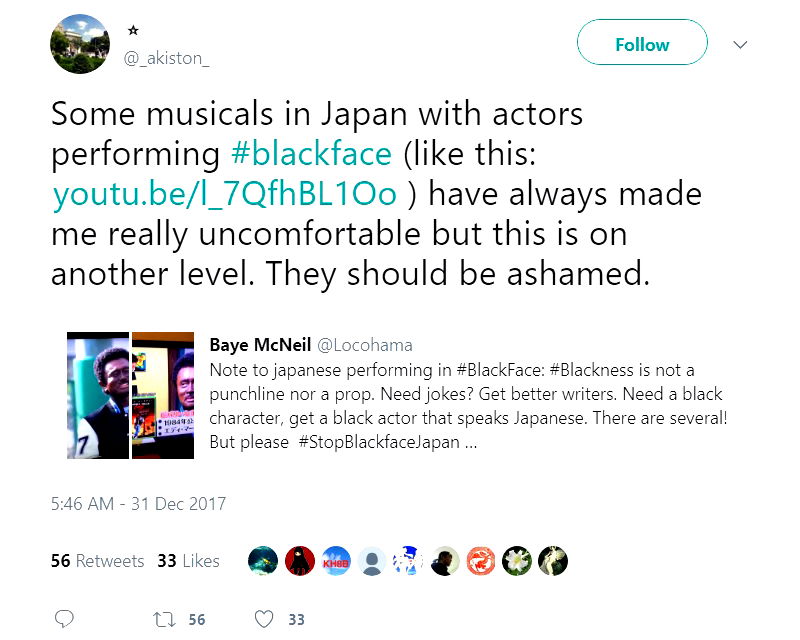Open the tweet options chevron menu
The image size is (800, 640).
point(741,45)
